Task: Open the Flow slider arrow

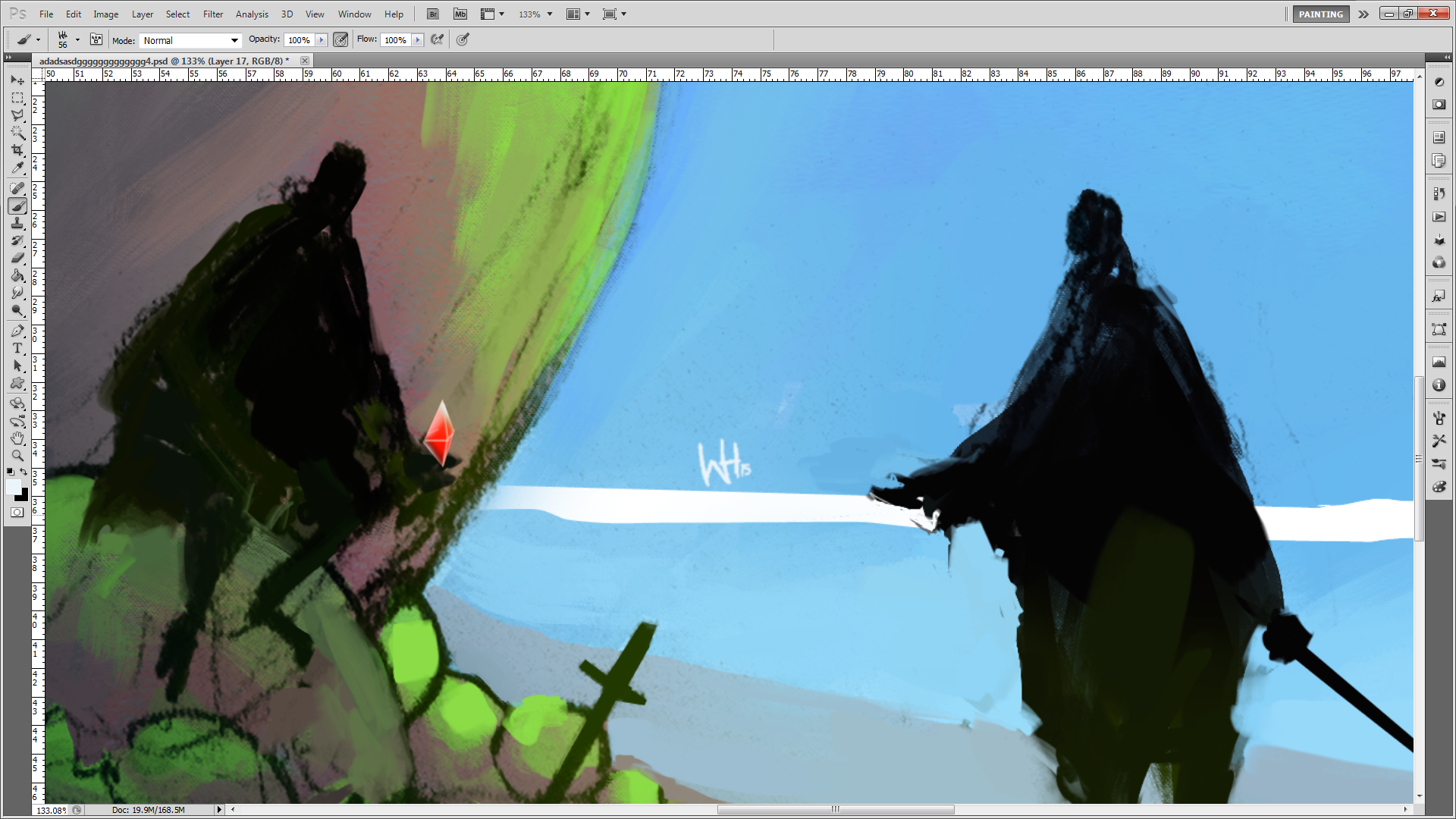Action: (x=418, y=39)
